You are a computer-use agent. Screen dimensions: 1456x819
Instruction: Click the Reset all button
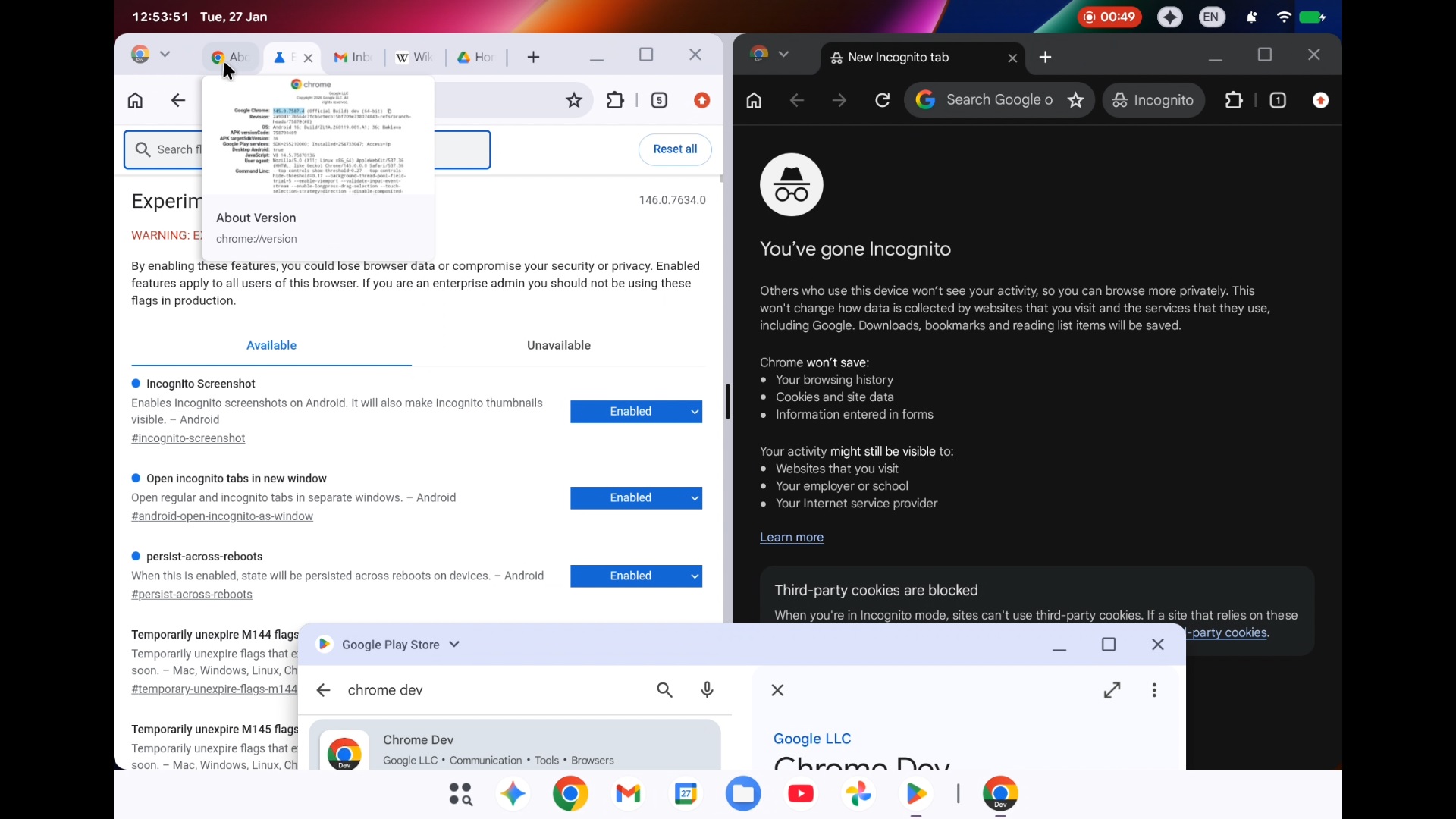click(675, 149)
